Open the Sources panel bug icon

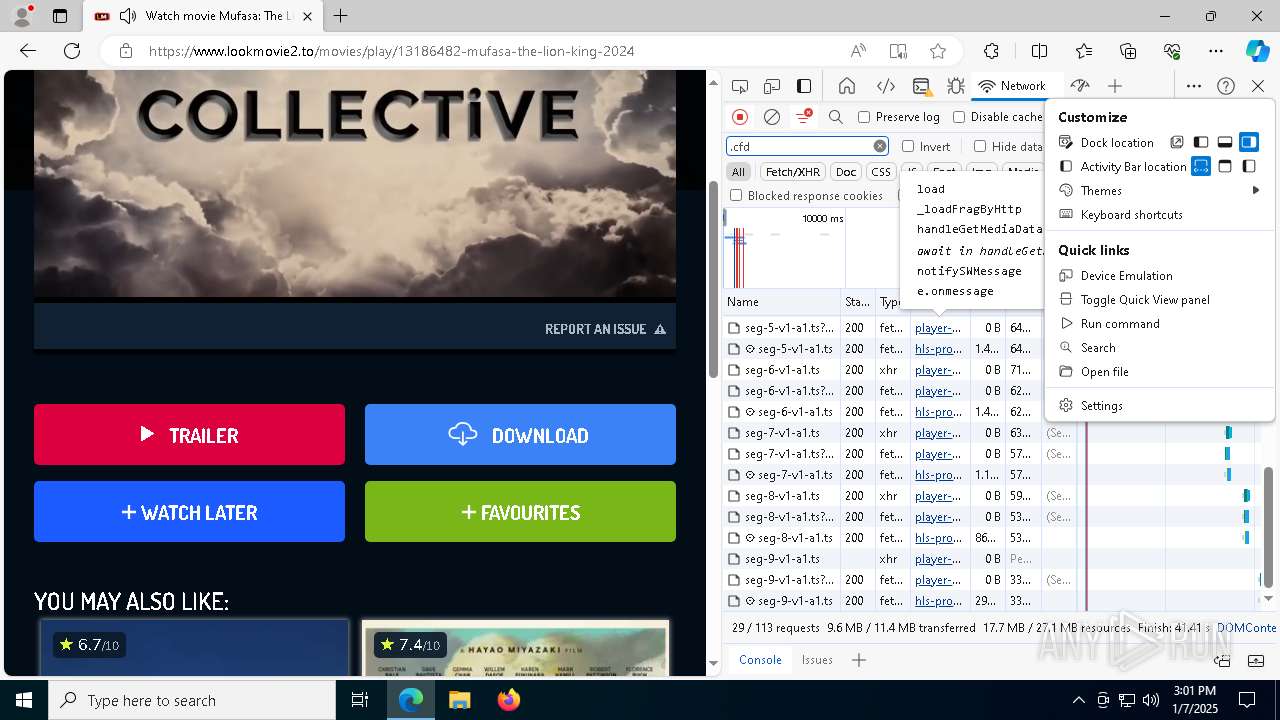[955, 86]
